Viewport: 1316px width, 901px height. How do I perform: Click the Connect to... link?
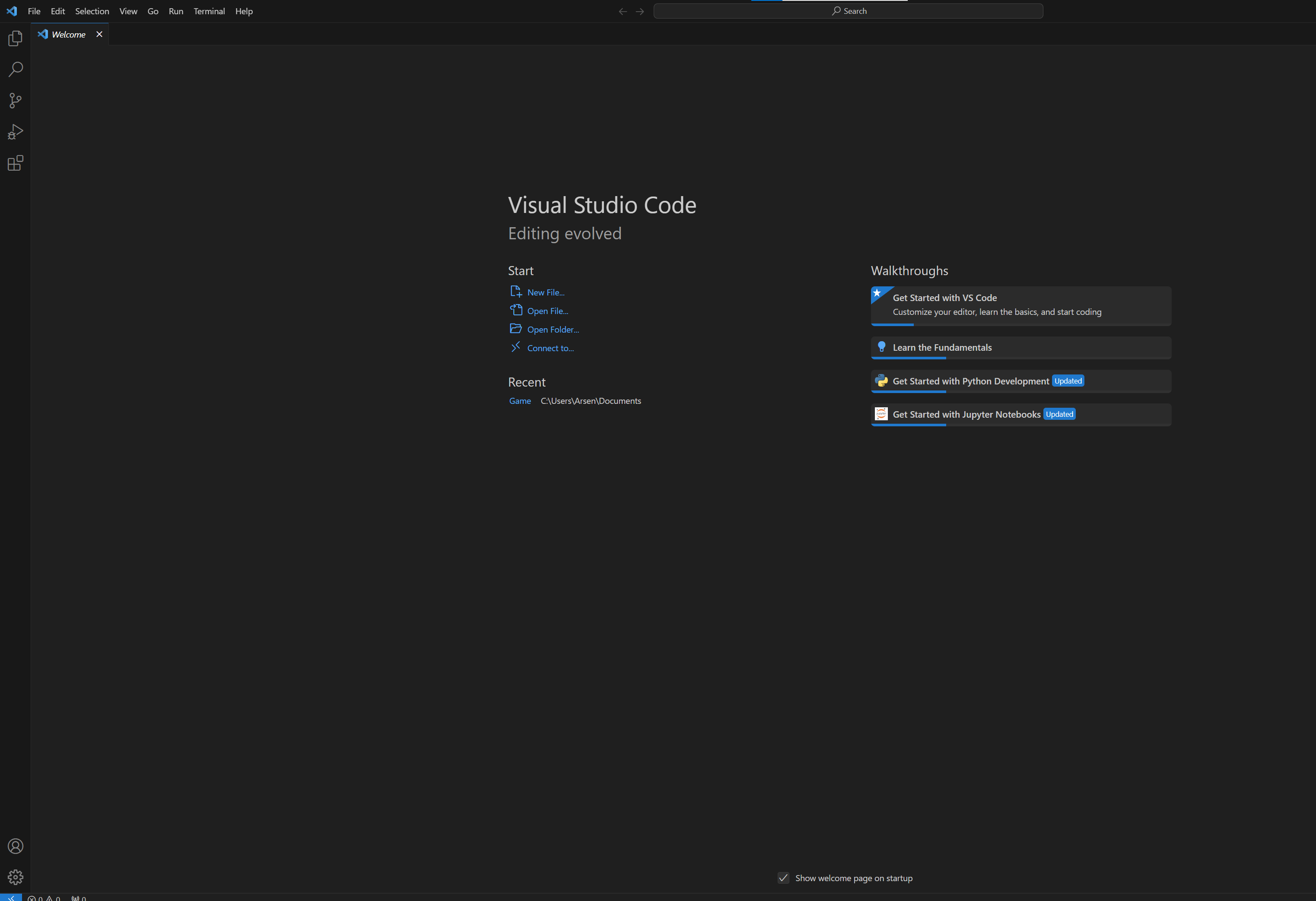pos(550,348)
